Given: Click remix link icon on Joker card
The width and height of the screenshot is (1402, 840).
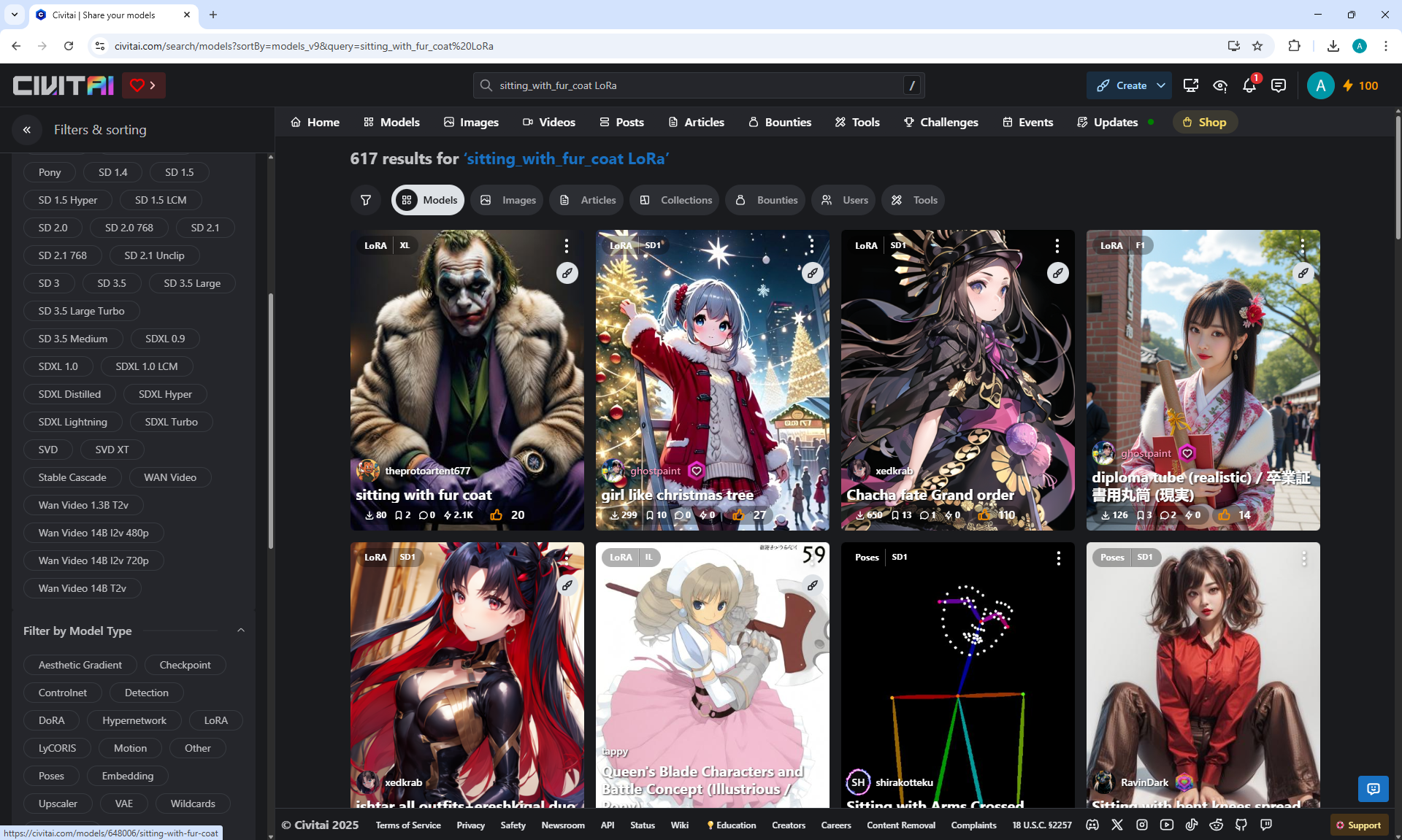Looking at the screenshot, I should pyautogui.click(x=567, y=273).
